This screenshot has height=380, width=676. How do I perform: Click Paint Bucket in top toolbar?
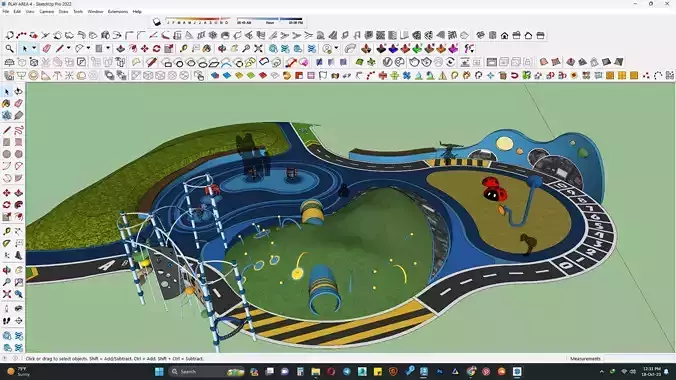coord(207,49)
